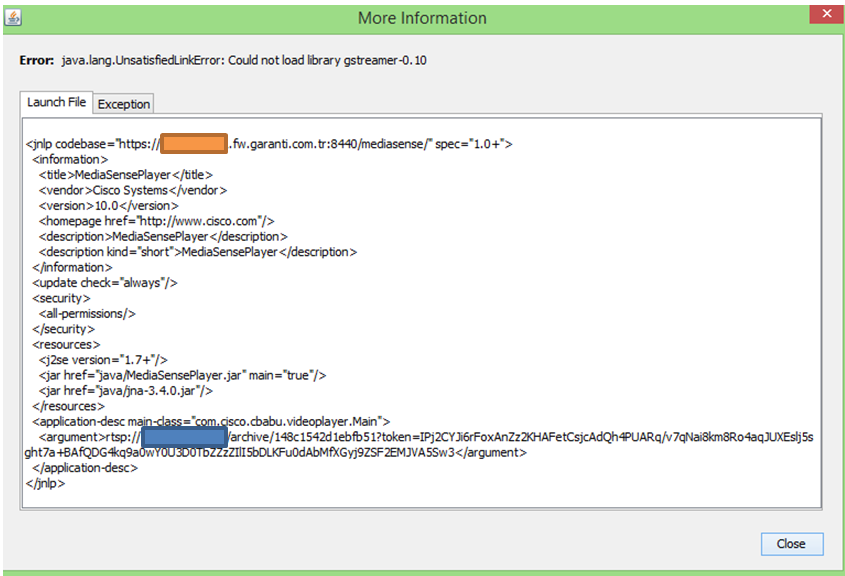
Task: Click the closing </jnlp> tag
Action: pyautogui.click(x=45, y=483)
